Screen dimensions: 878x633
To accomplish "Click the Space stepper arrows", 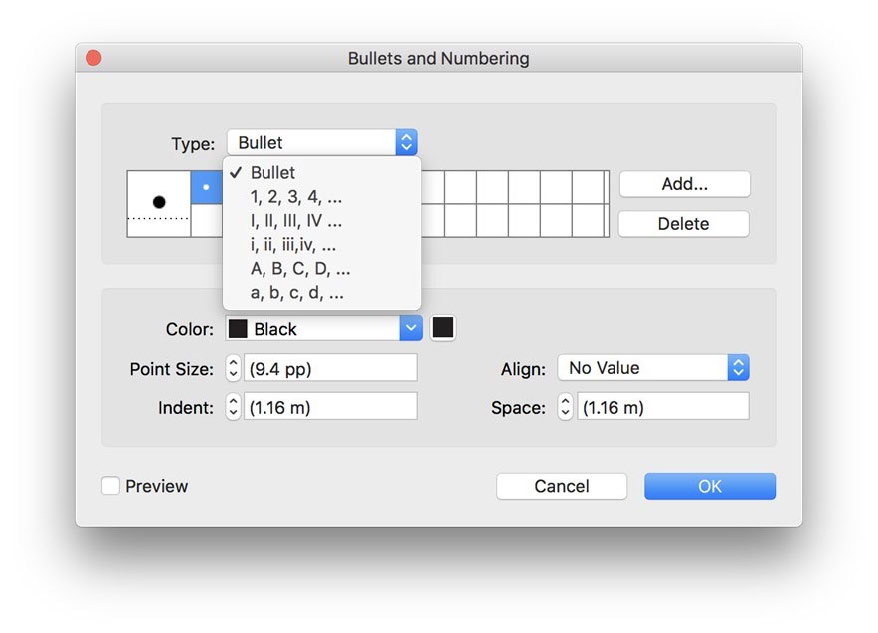I will click(x=565, y=407).
